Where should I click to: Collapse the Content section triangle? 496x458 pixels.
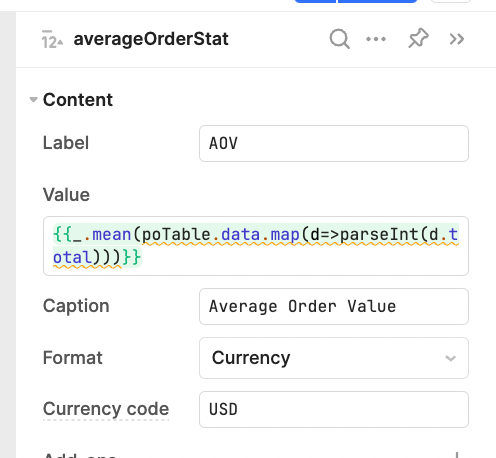coord(33,99)
